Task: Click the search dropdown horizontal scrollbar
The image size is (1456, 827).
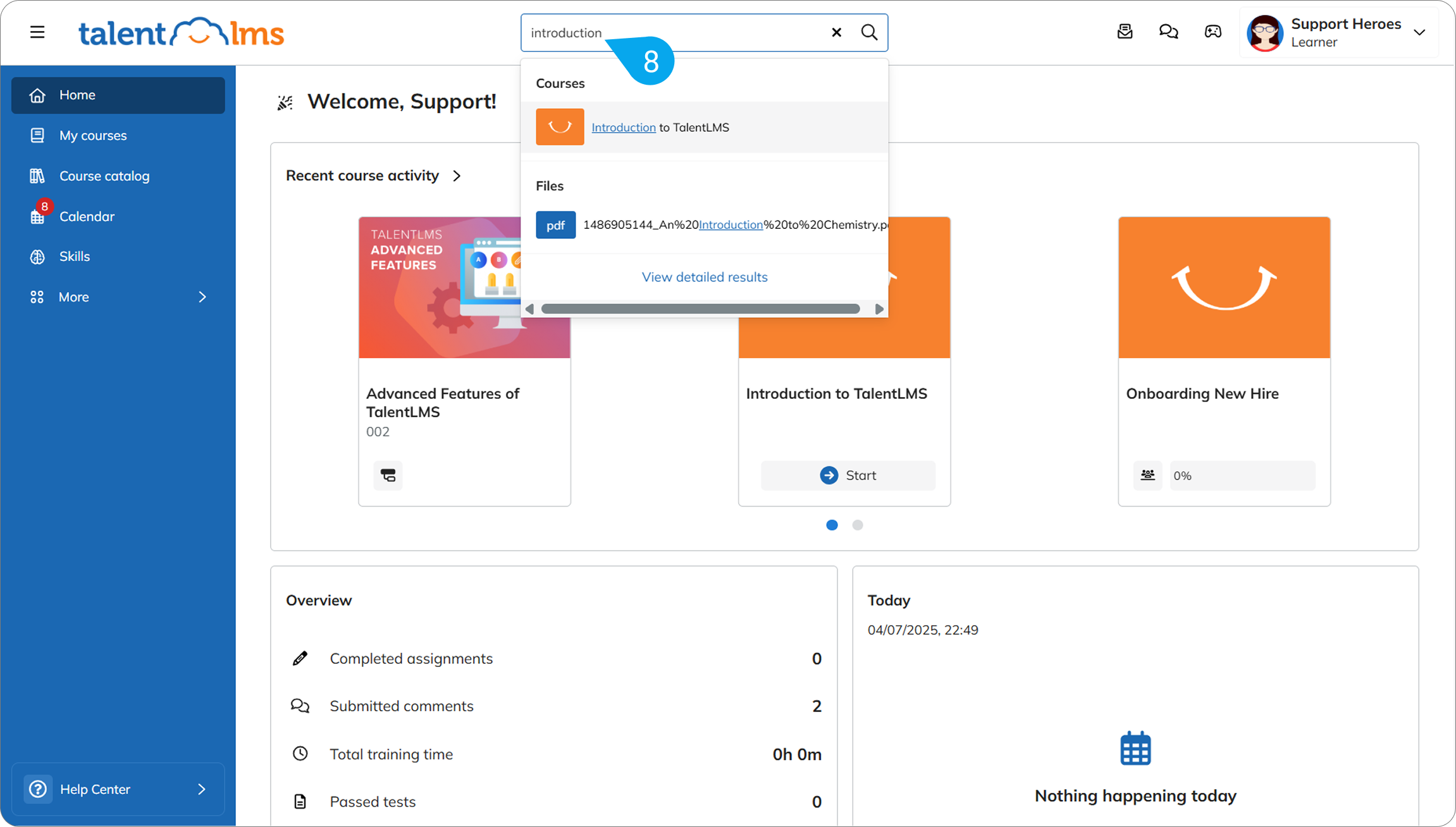Action: [x=700, y=309]
